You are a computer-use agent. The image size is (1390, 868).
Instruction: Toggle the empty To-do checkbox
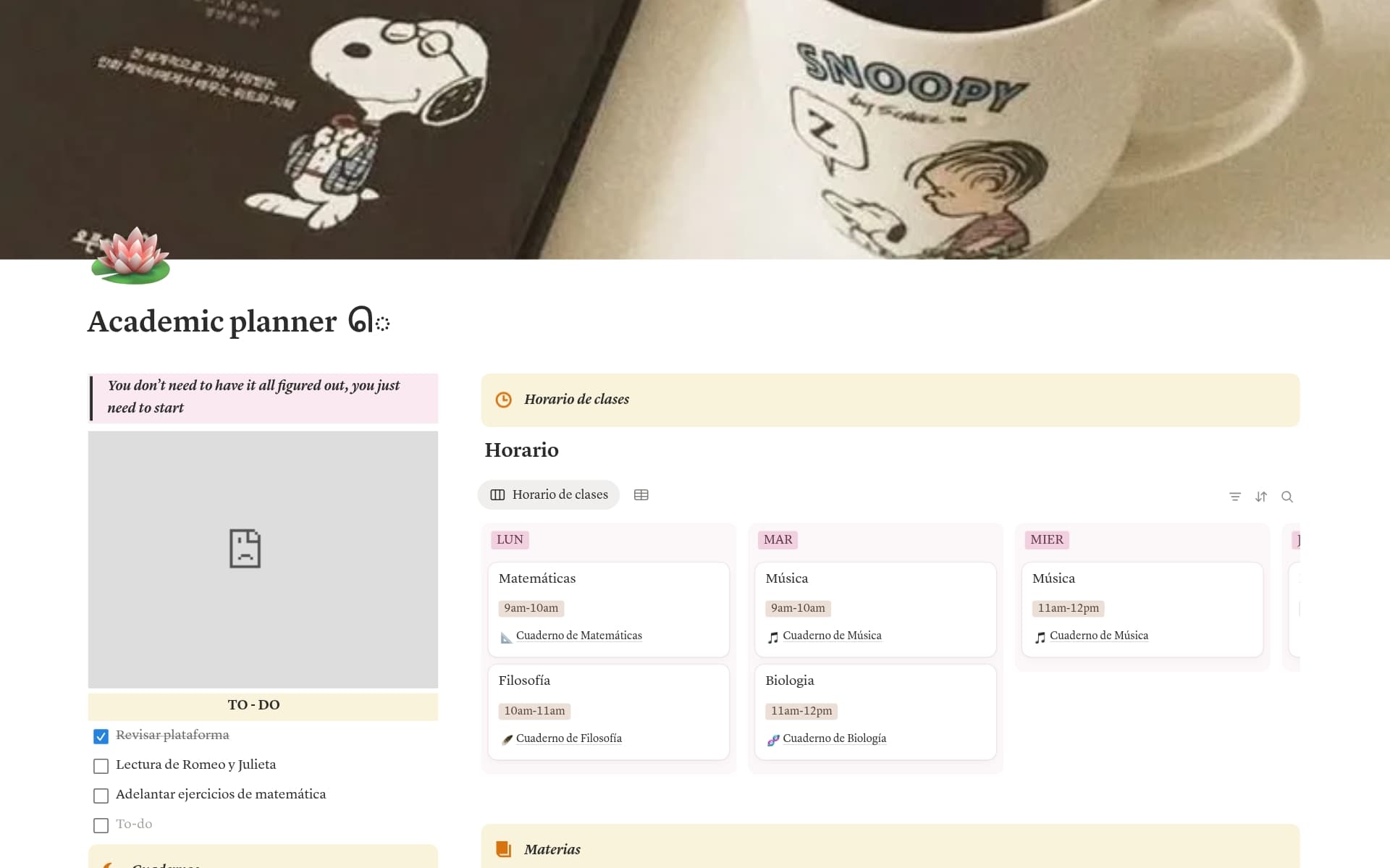point(101,825)
